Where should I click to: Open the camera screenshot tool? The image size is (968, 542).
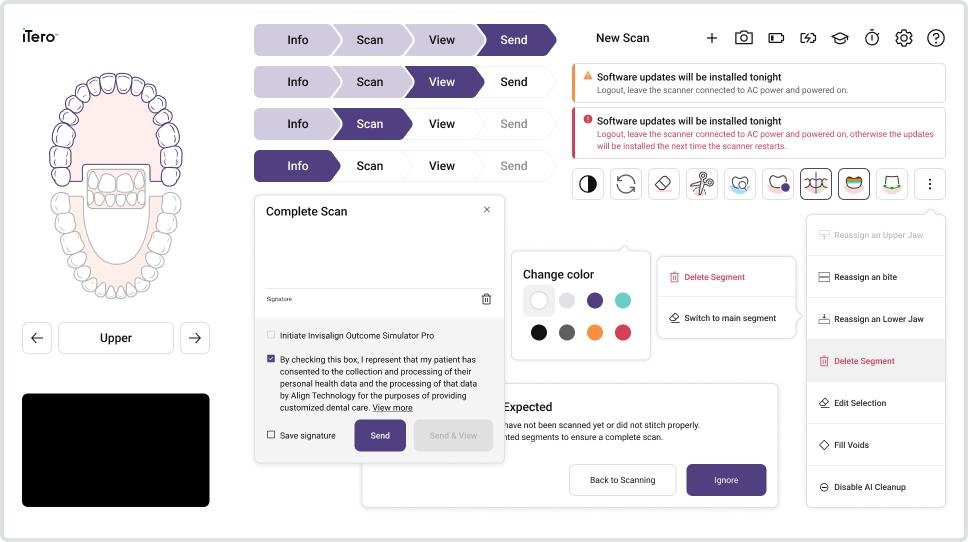pos(744,38)
